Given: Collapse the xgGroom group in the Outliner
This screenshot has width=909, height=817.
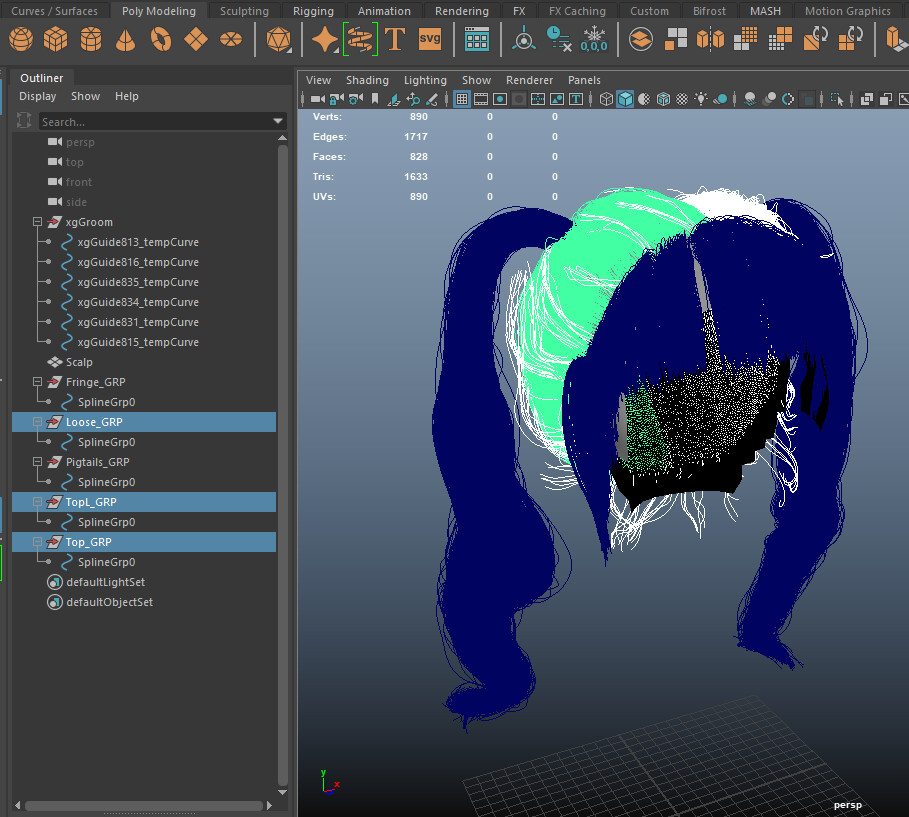Looking at the screenshot, I should [37, 222].
